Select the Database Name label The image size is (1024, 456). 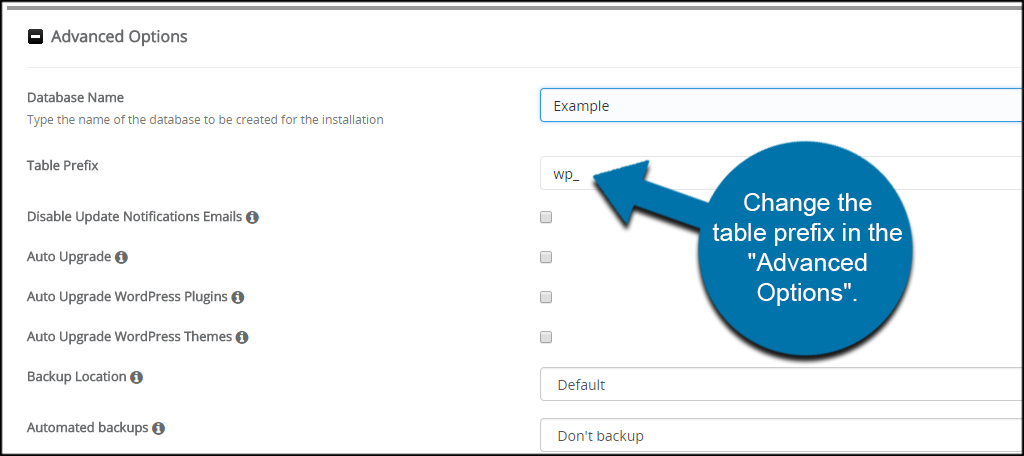tap(75, 97)
